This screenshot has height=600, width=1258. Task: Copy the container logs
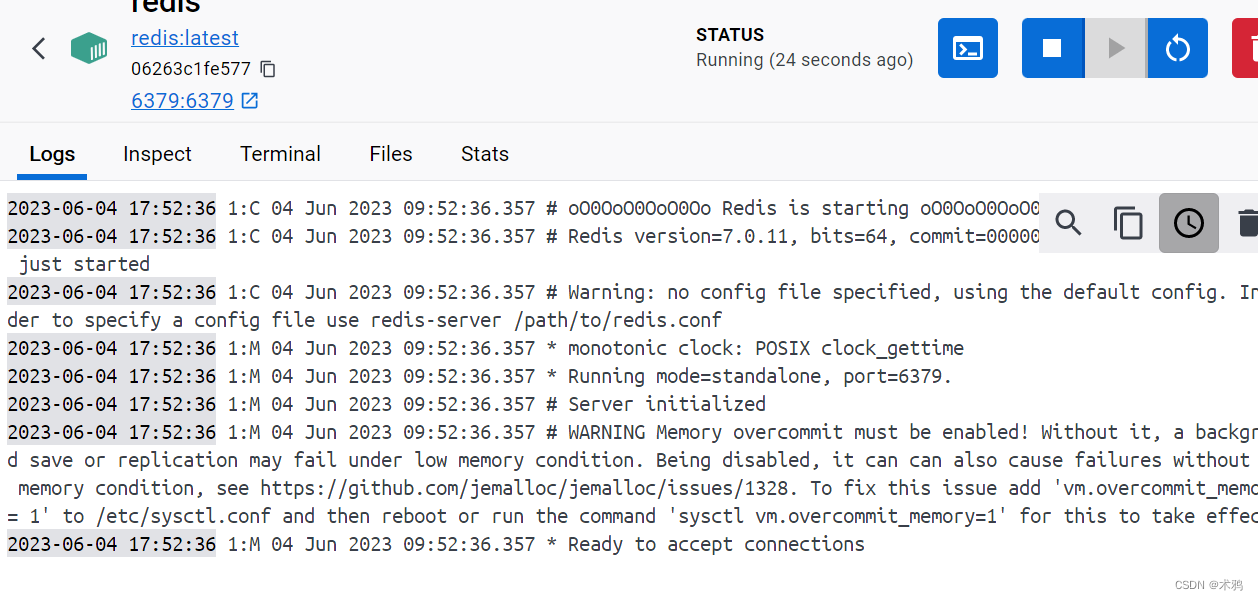[1128, 222]
